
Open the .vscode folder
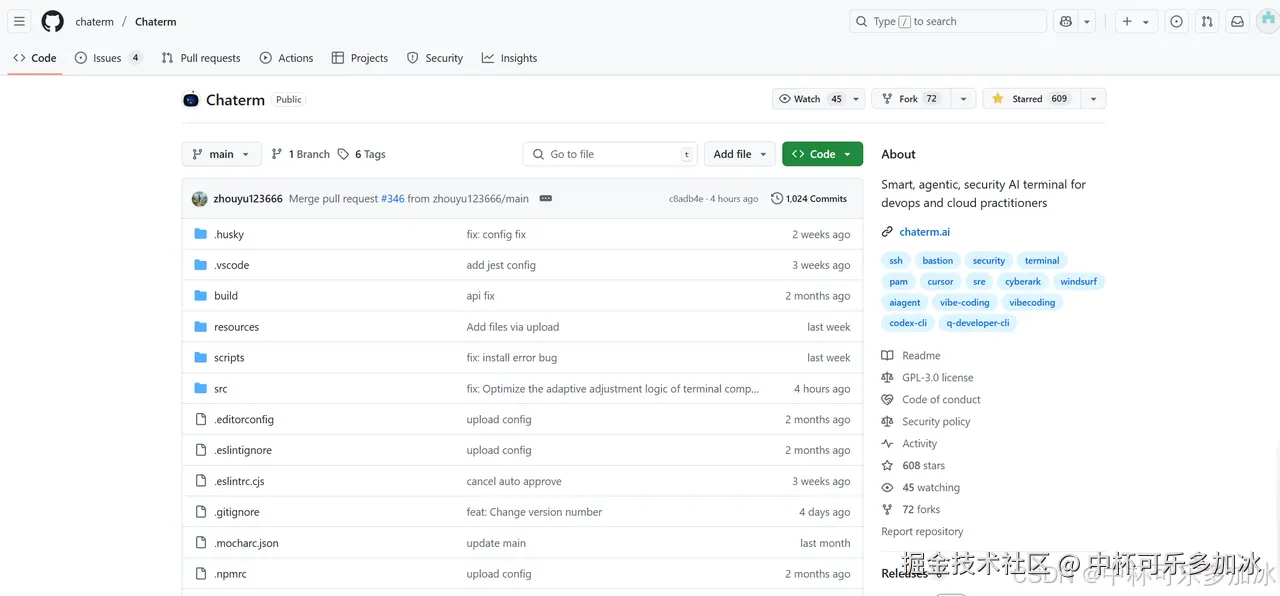pyautogui.click(x=231, y=265)
